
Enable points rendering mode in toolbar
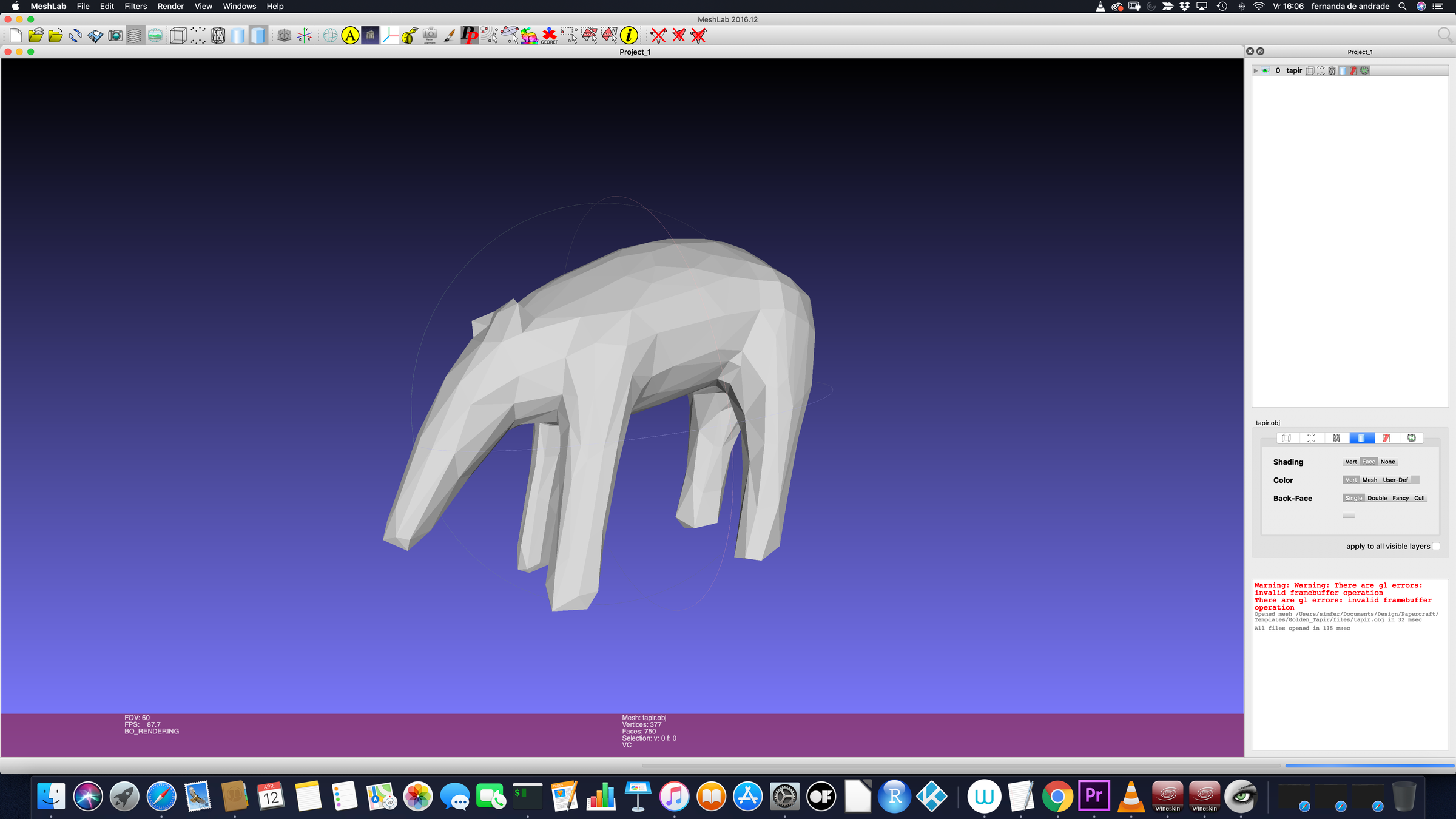(198, 35)
